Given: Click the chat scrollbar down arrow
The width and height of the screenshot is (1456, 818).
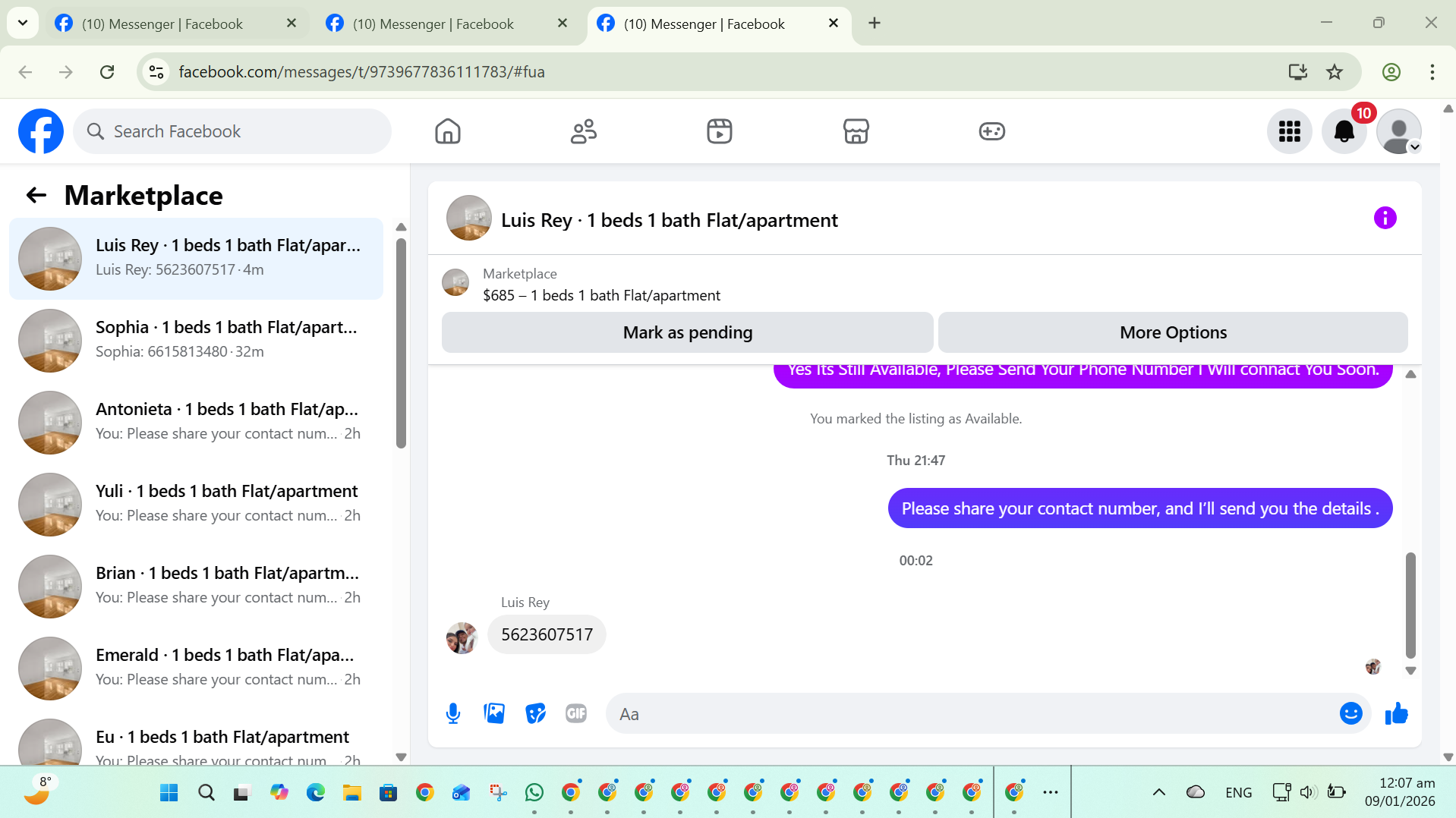Looking at the screenshot, I should click(x=1410, y=671).
